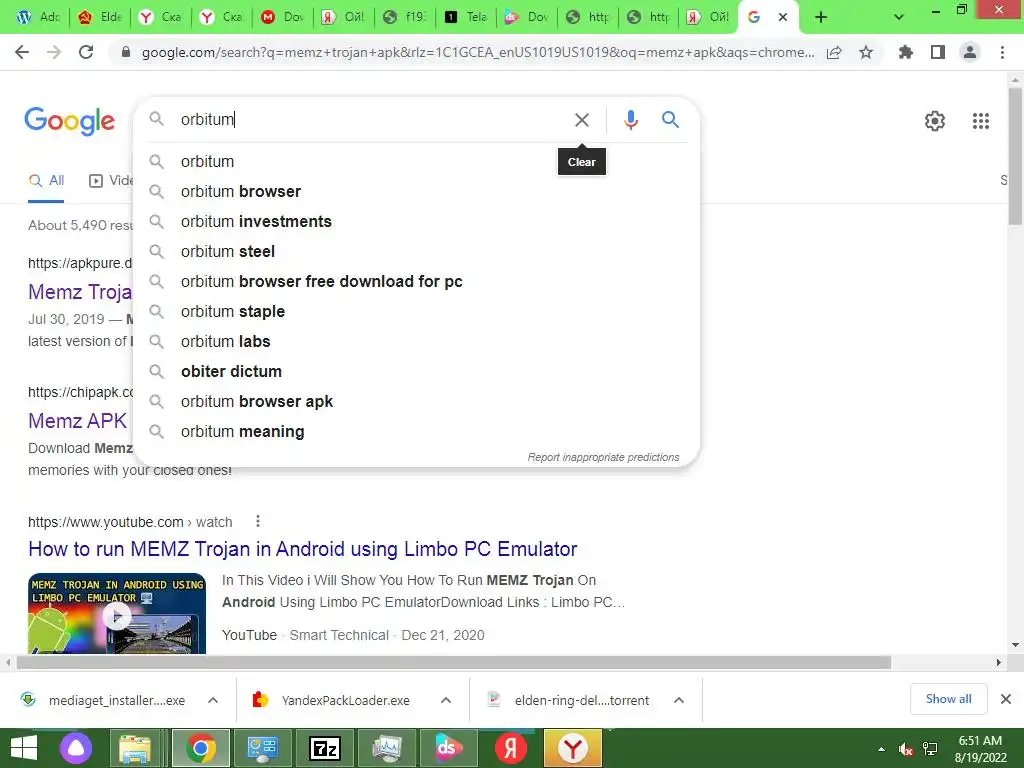1024x768 pixels.
Task: Switch to the Elden browser tab
Action: pos(99,17)
